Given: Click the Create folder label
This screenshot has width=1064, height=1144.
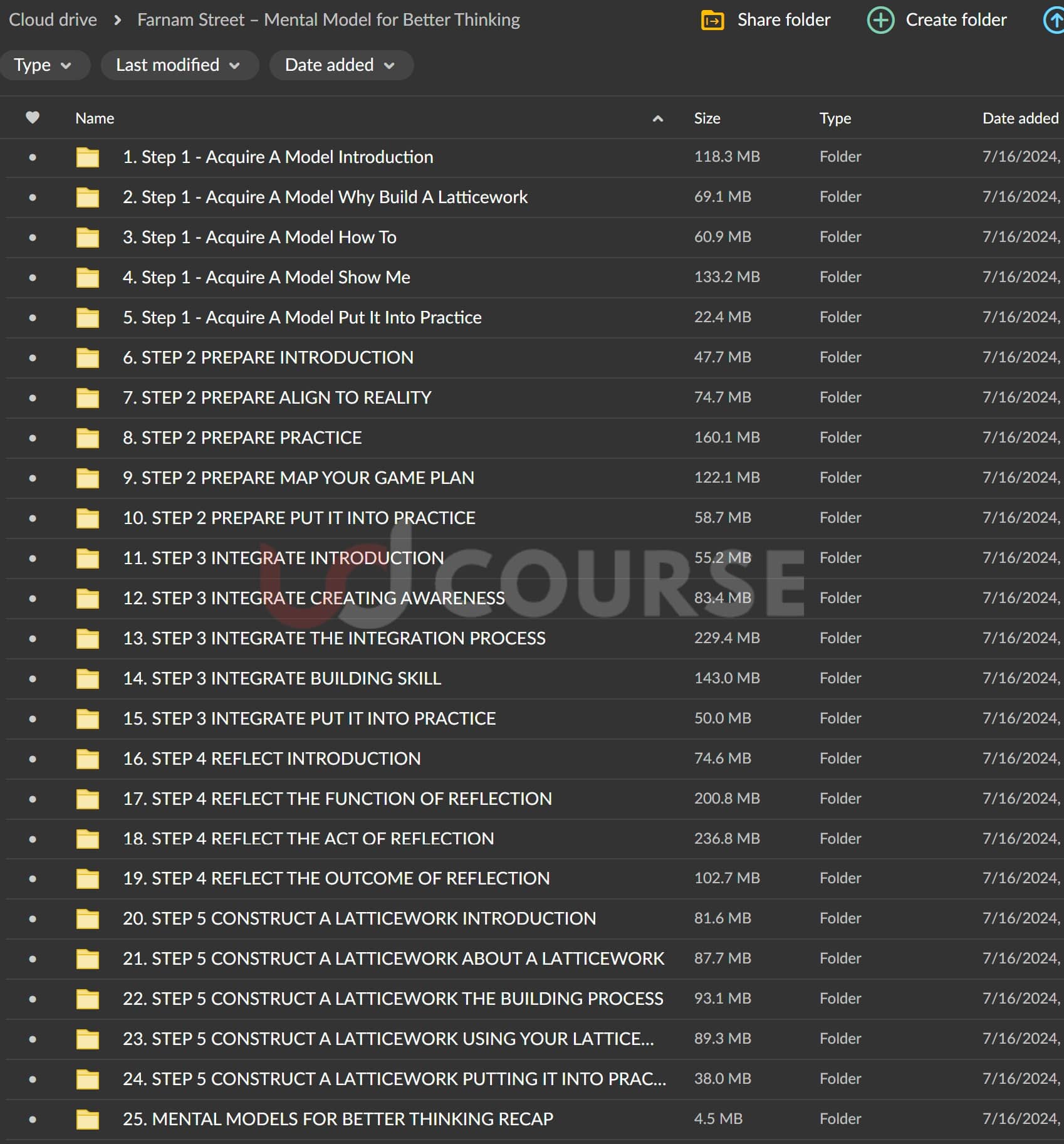Looking at the screenshot, I should pyautogui.click(x=956, y=20).
